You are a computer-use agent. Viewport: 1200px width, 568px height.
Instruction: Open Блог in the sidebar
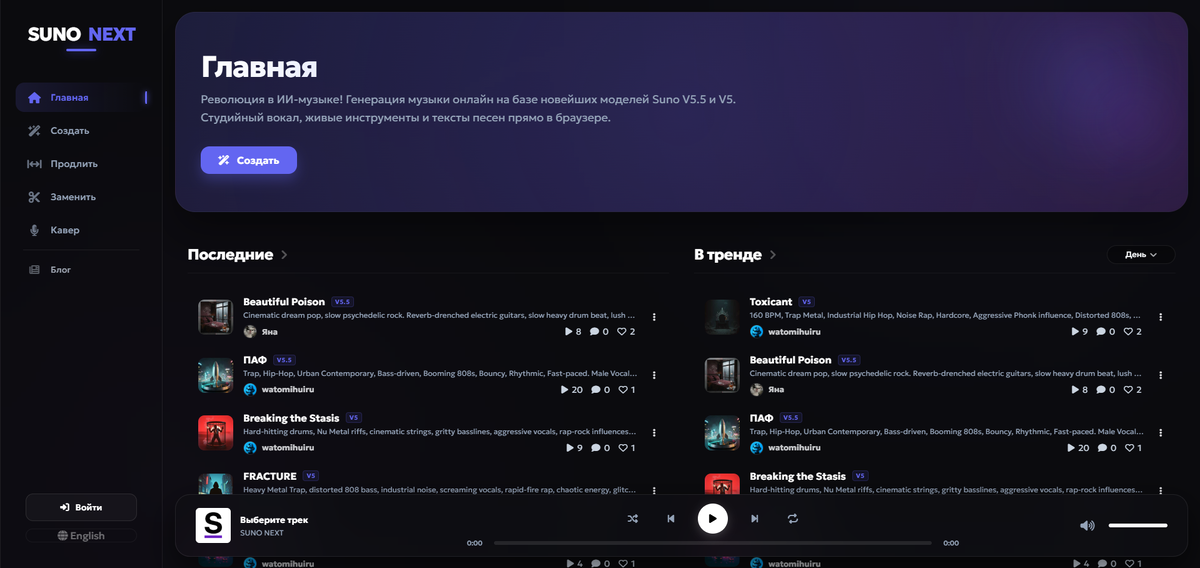(x=81, y=269)
